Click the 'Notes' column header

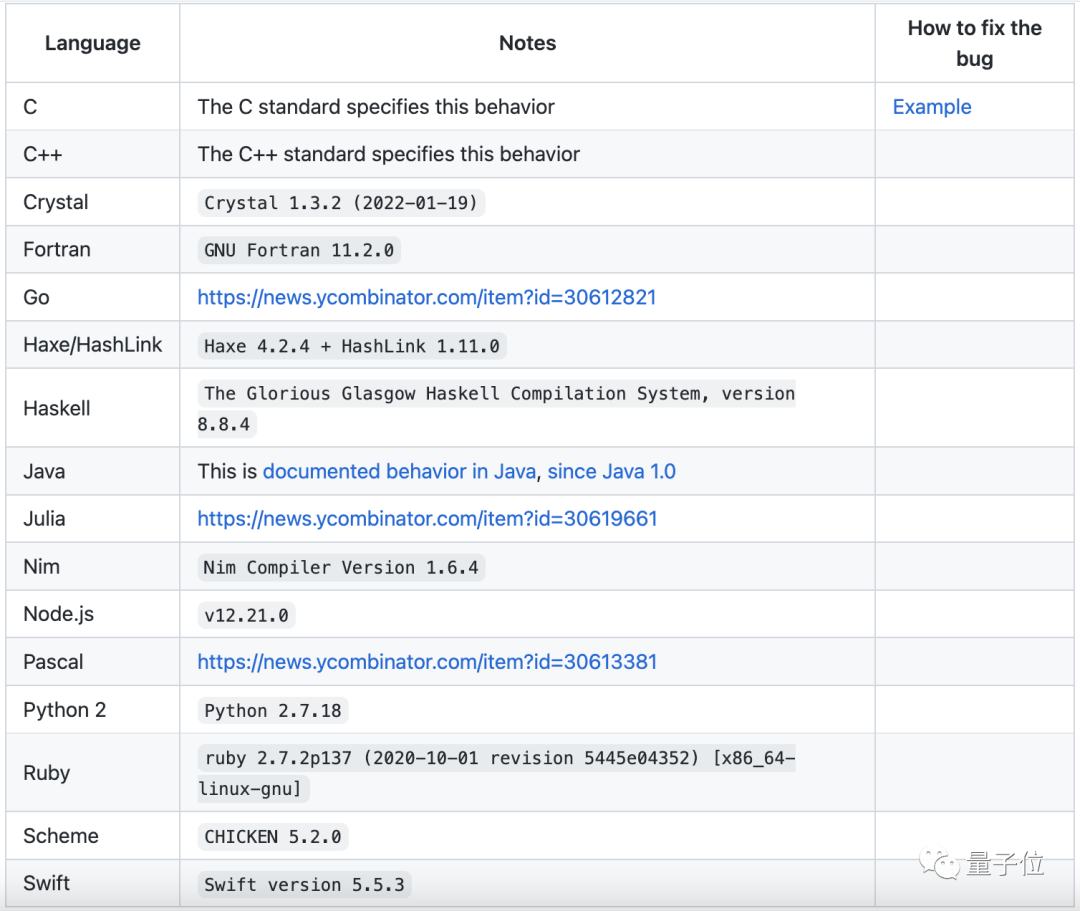(527, 43)
